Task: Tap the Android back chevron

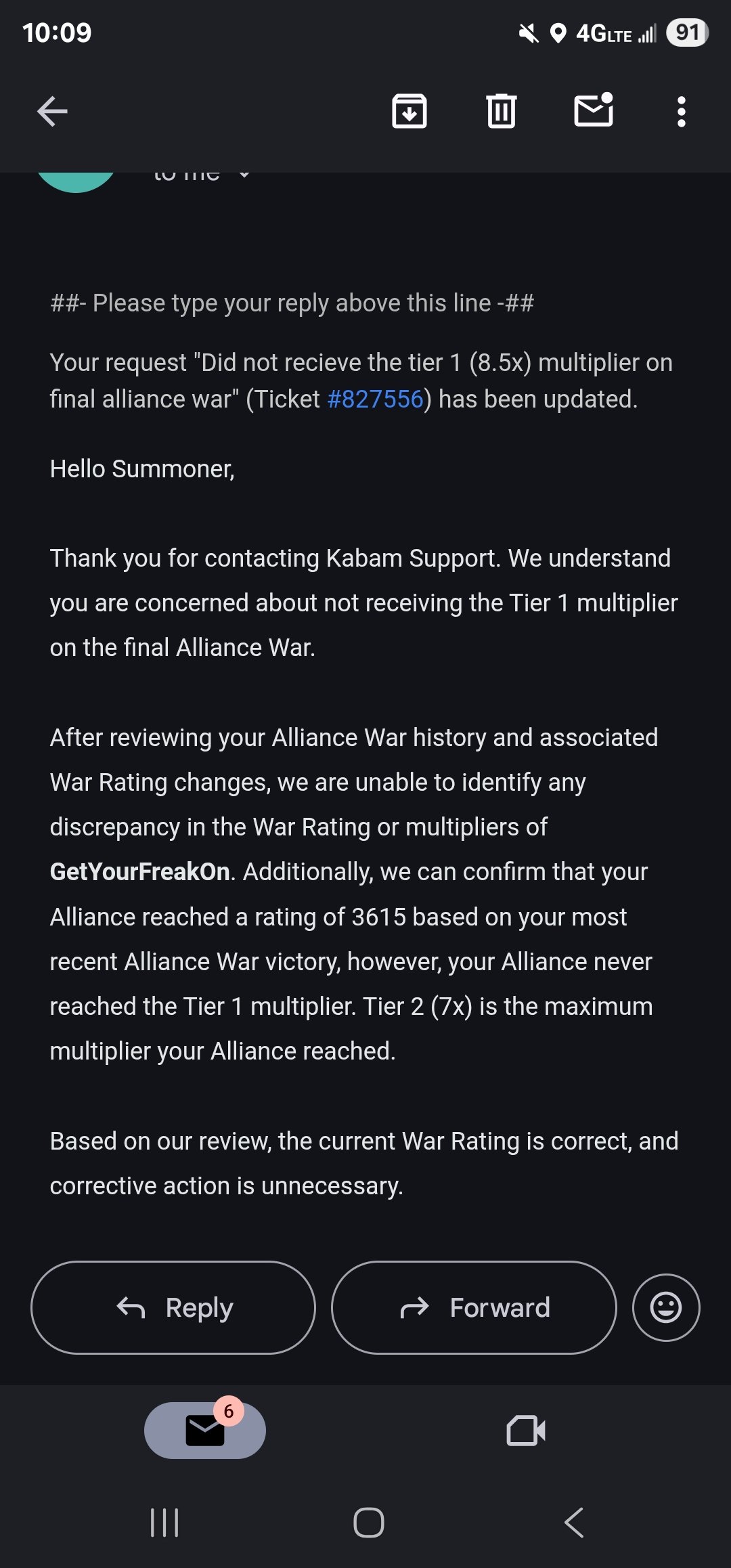Action: click(x=574, y=1523)
